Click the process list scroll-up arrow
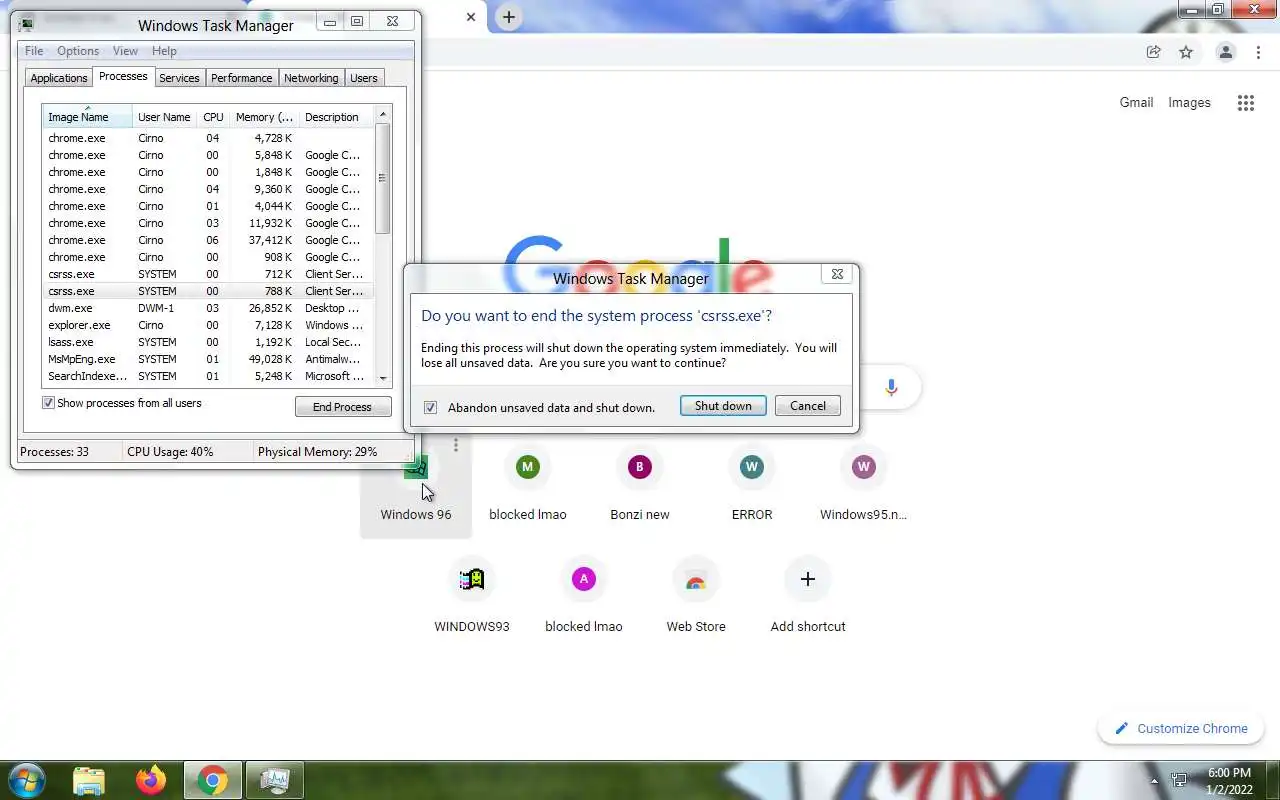The width and height of the screenshot is (1280, 800). [x=382, y=115]
